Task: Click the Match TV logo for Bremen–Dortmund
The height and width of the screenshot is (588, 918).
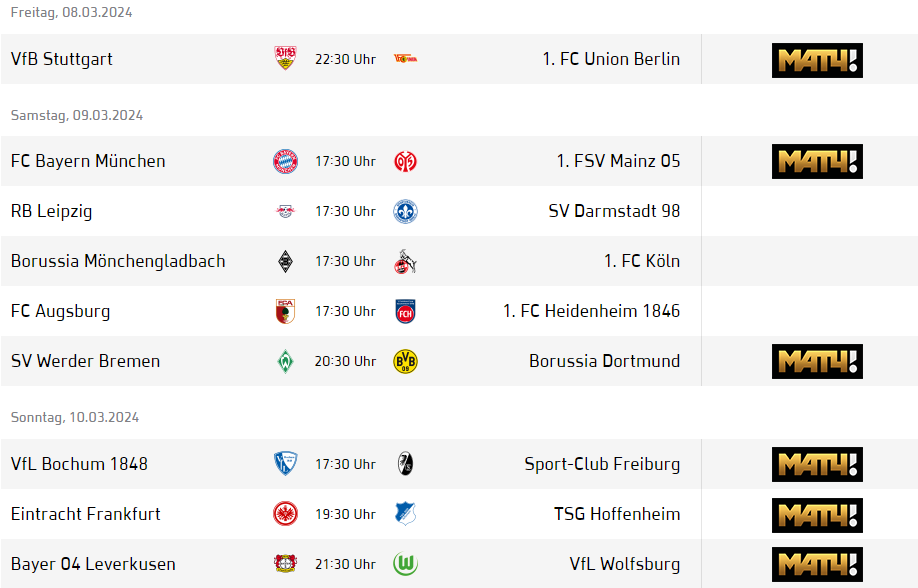Action: pos(817,362)
